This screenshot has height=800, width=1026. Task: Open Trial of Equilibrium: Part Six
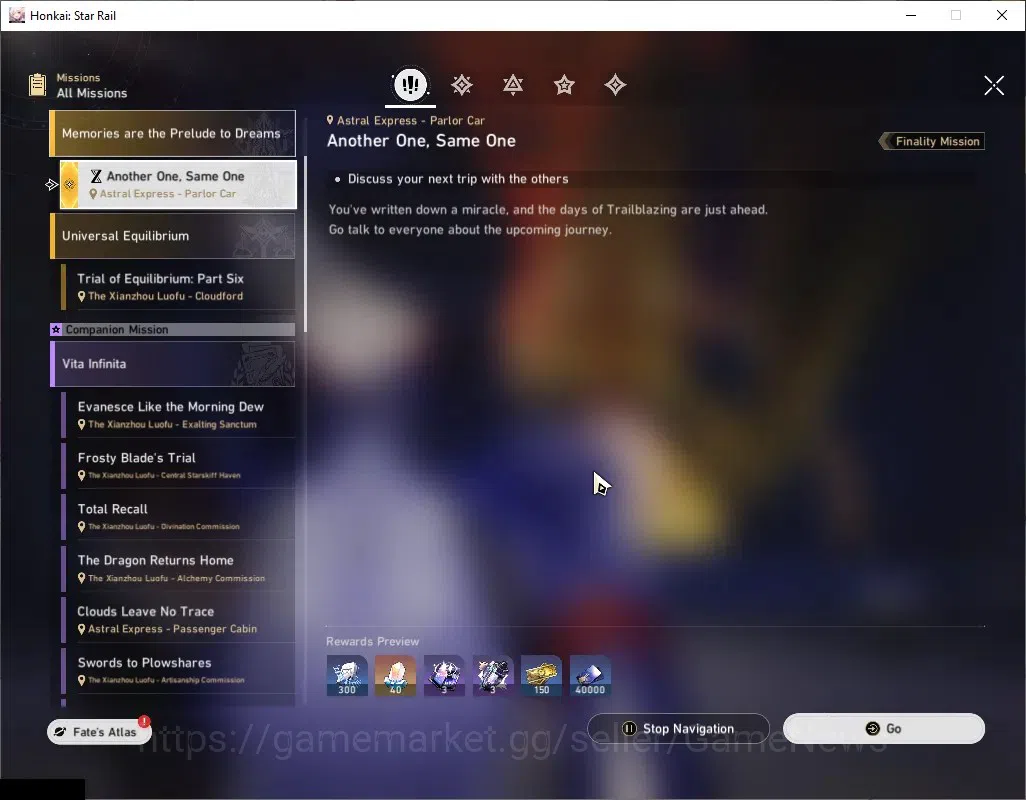pos(178,287)
